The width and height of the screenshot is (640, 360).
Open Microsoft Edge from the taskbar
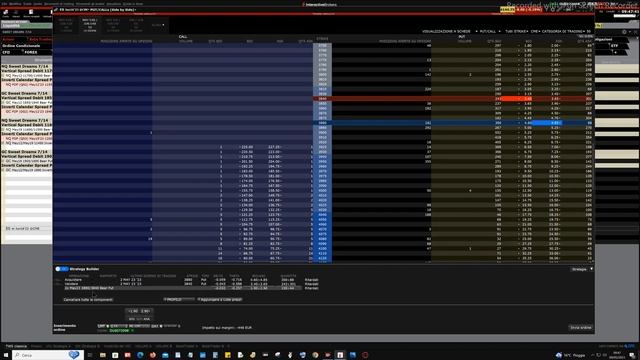click(x=140, y=355)
